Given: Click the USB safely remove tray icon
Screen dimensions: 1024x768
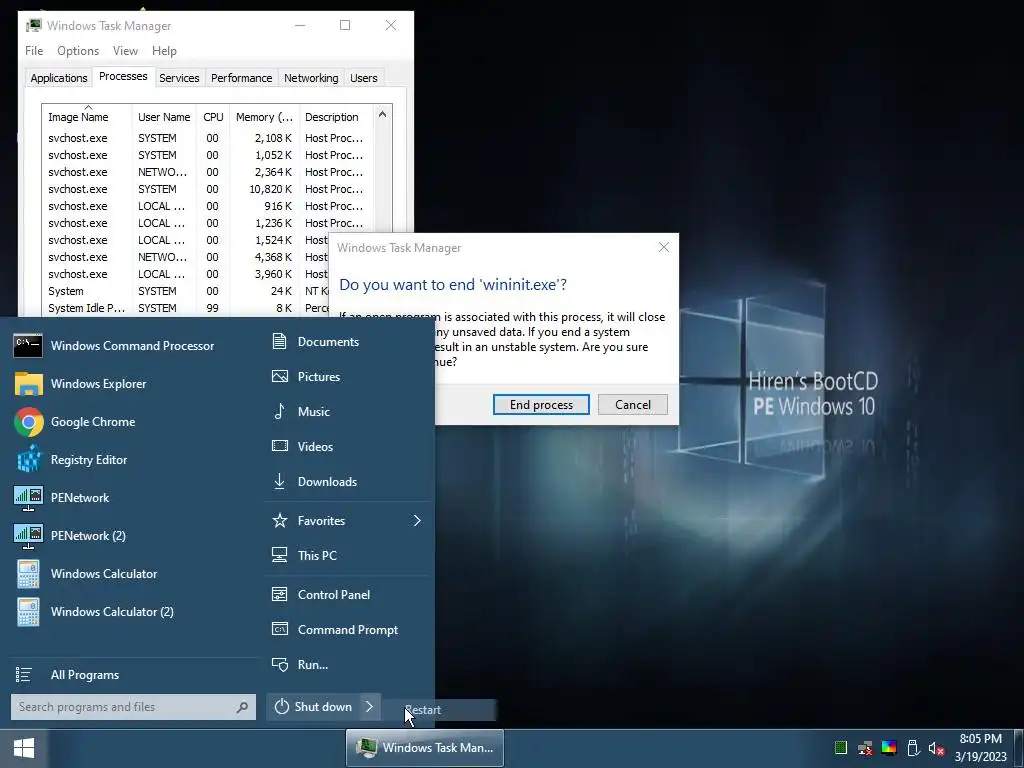Looking at the screenshot, I should point(913,748).
